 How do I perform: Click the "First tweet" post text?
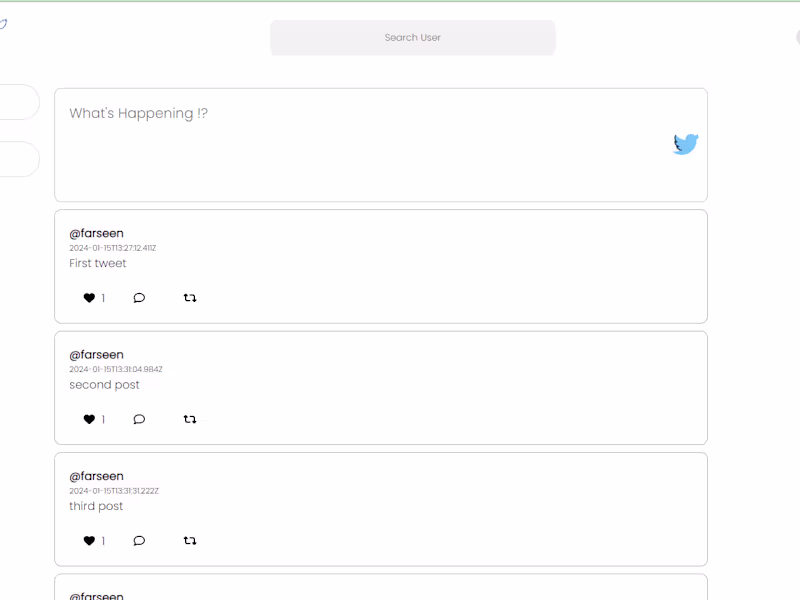[x=98, y=264]
